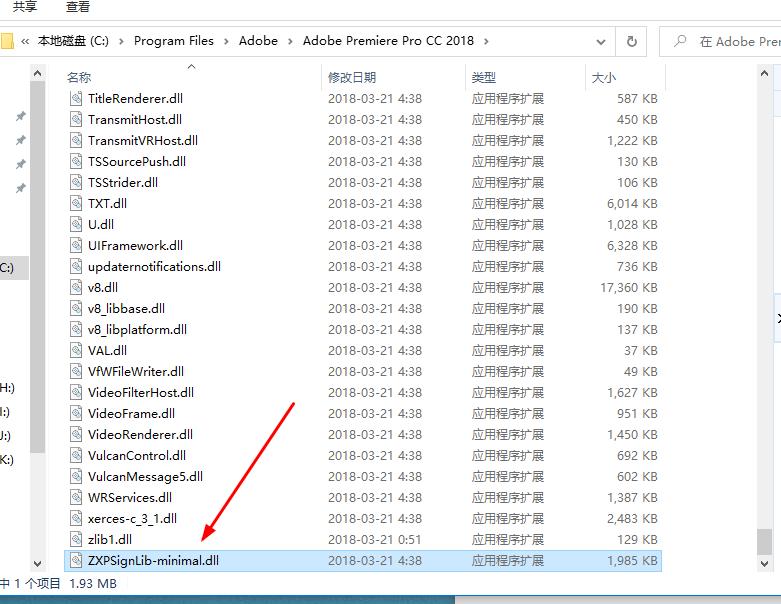Viewport: 781px width, 604px height.
Task: Click the TransmitVRHost.dll file icon
Action: click(76, 140)
